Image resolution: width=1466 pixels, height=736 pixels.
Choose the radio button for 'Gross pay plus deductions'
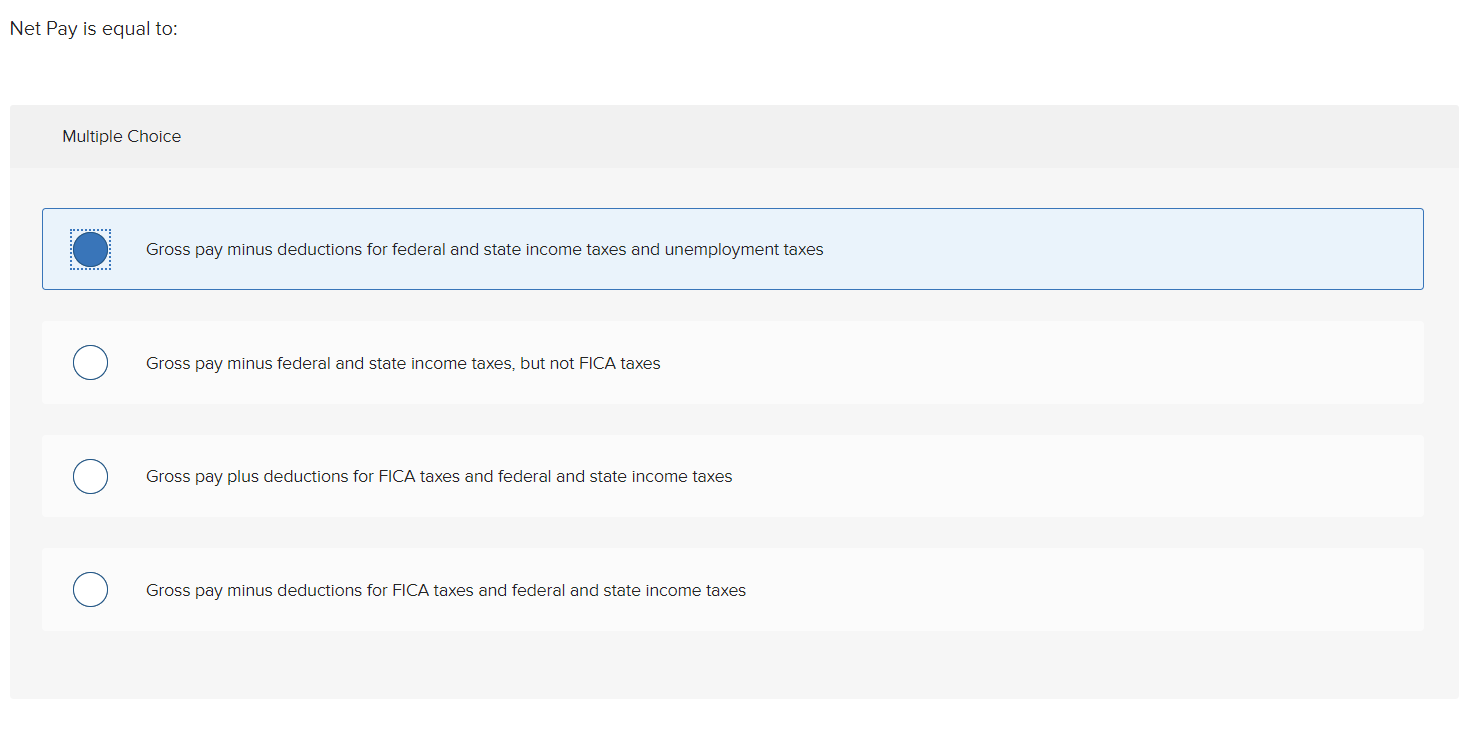pos(90,476)
